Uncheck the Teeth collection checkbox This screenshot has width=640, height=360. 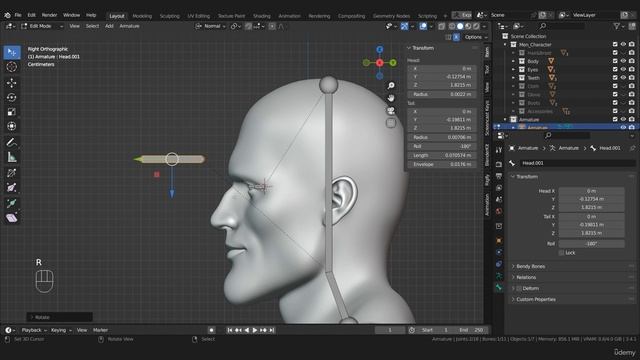tap(615, 78)
